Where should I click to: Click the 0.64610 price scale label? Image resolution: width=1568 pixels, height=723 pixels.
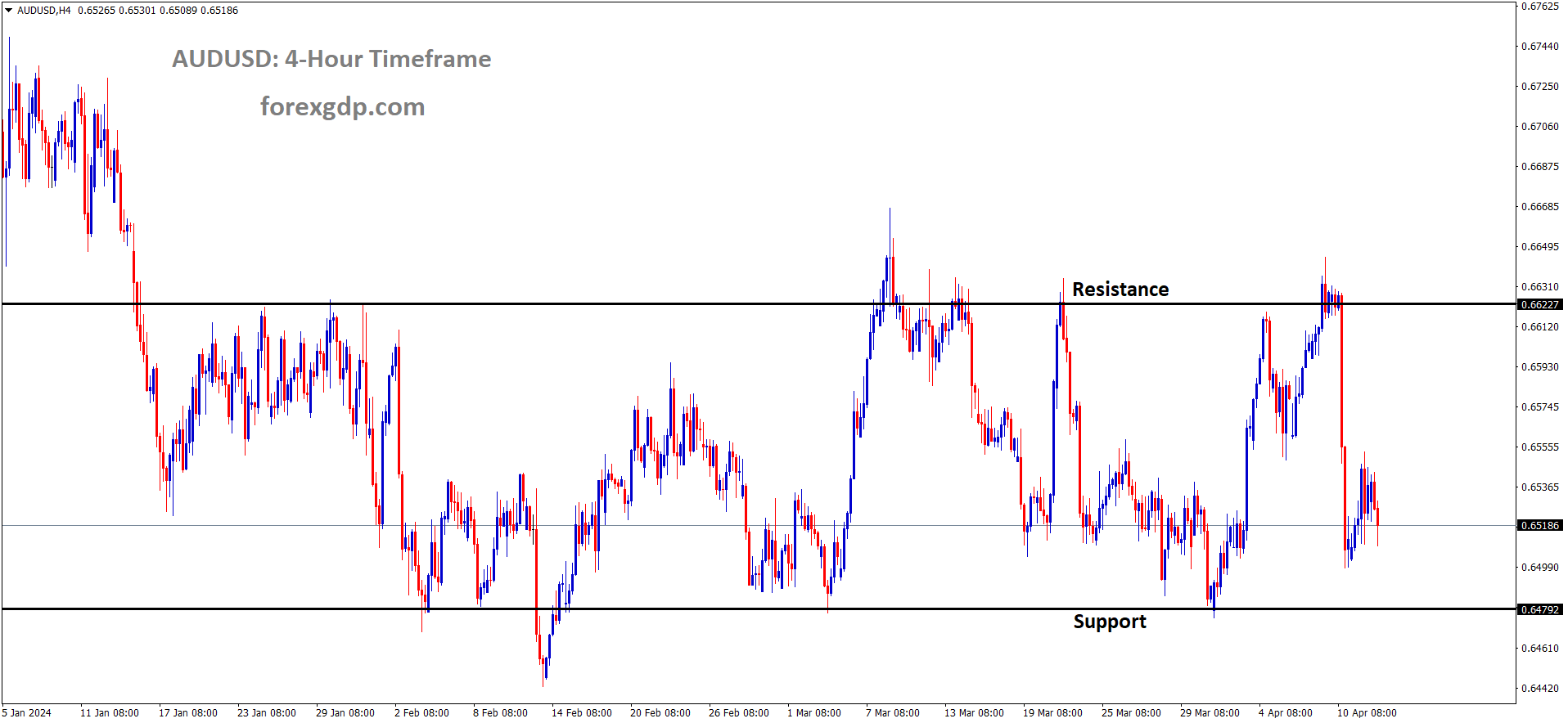pos(1540,648)
